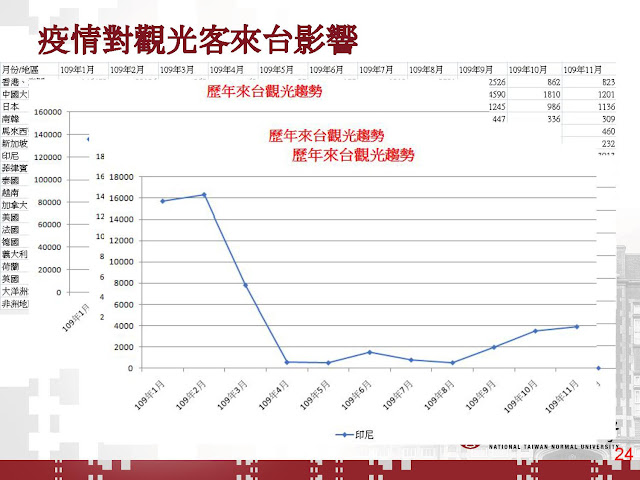Click the 馬來西 row label
Screen dimensions: 640x480
[x=15, y=131]
